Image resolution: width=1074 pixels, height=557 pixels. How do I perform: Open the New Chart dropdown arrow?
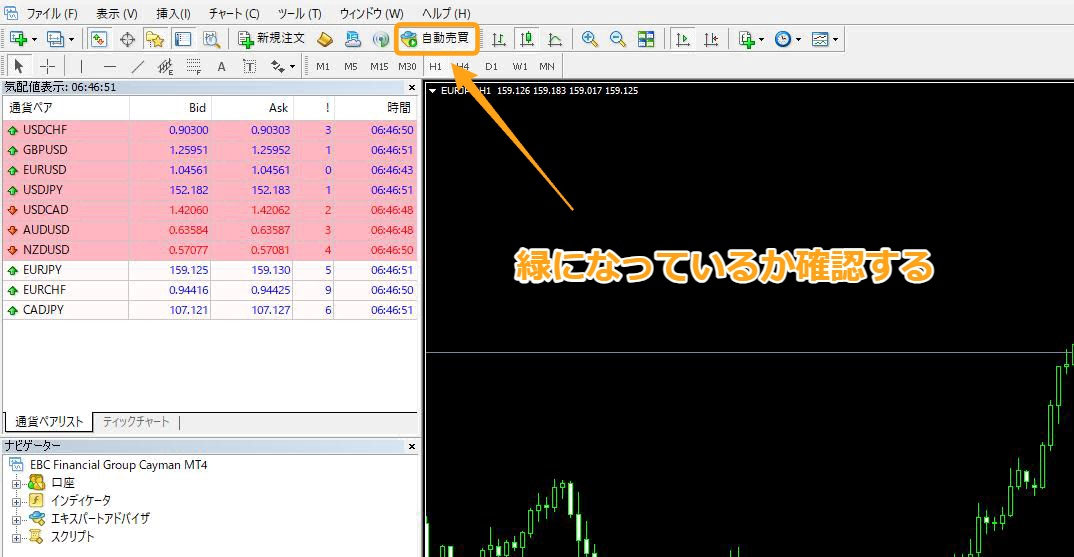pos(34,40)
